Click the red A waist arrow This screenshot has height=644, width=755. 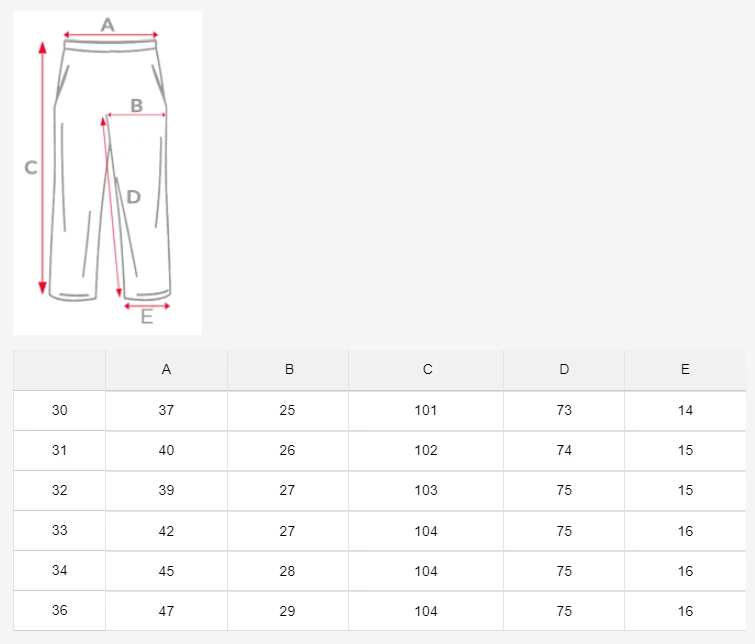coord(111,35)
